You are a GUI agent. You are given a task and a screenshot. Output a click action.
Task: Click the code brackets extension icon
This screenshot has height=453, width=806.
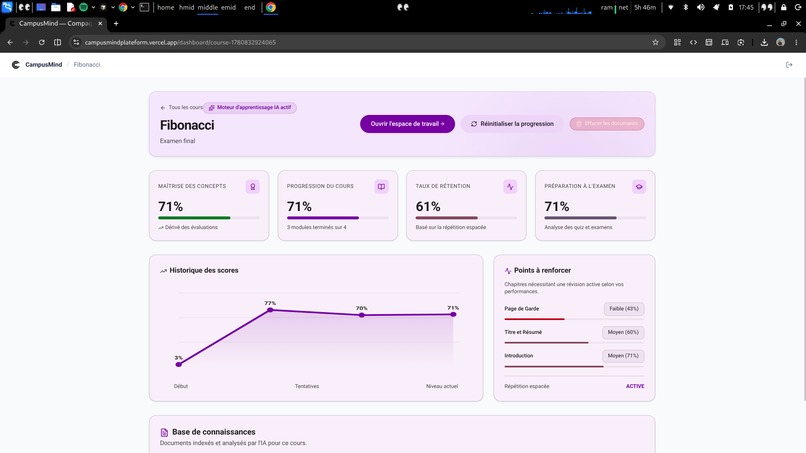tap(693, 42)
